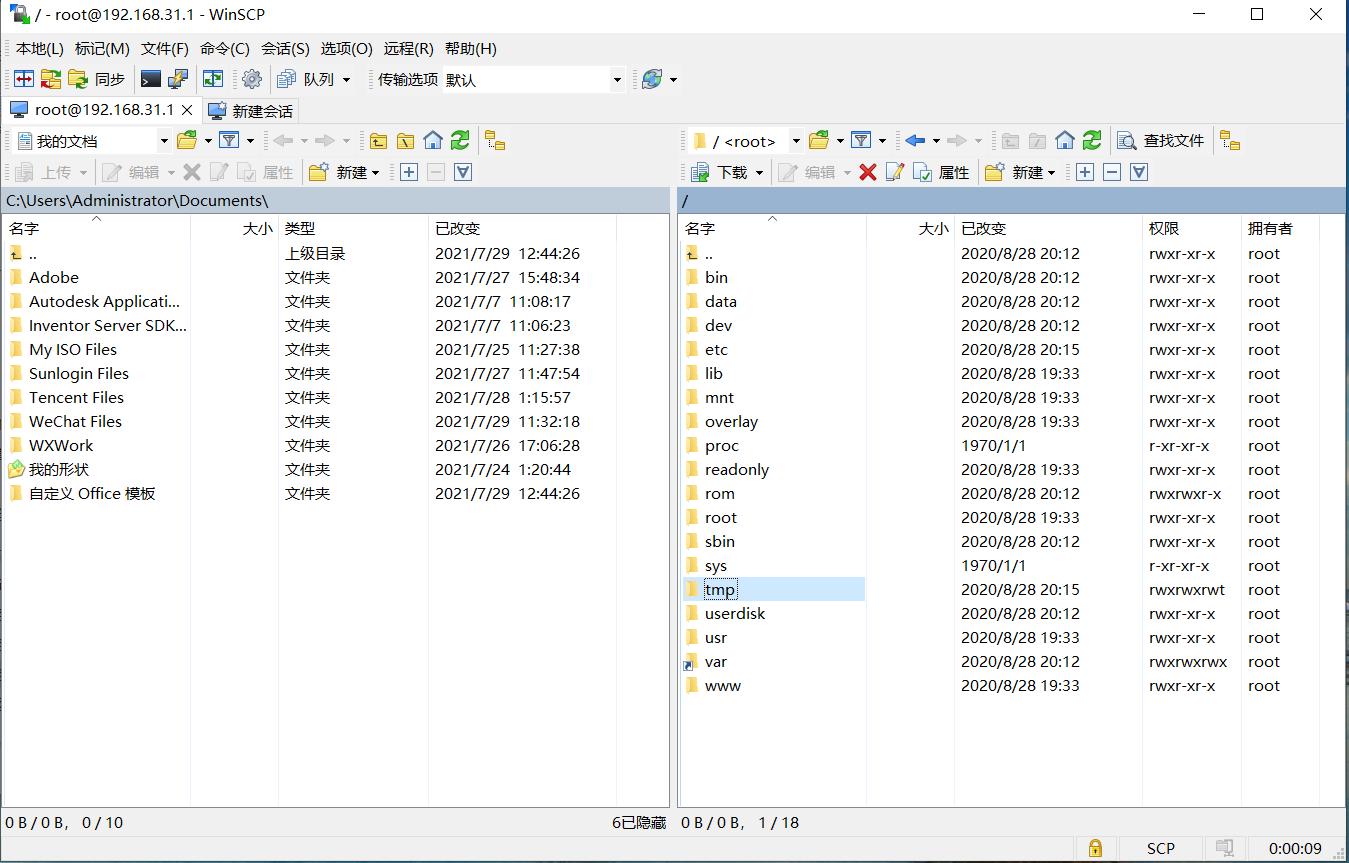1349x863 pixels.
Task: Refresh the remote directory listing
Action: pos(1091,140)
